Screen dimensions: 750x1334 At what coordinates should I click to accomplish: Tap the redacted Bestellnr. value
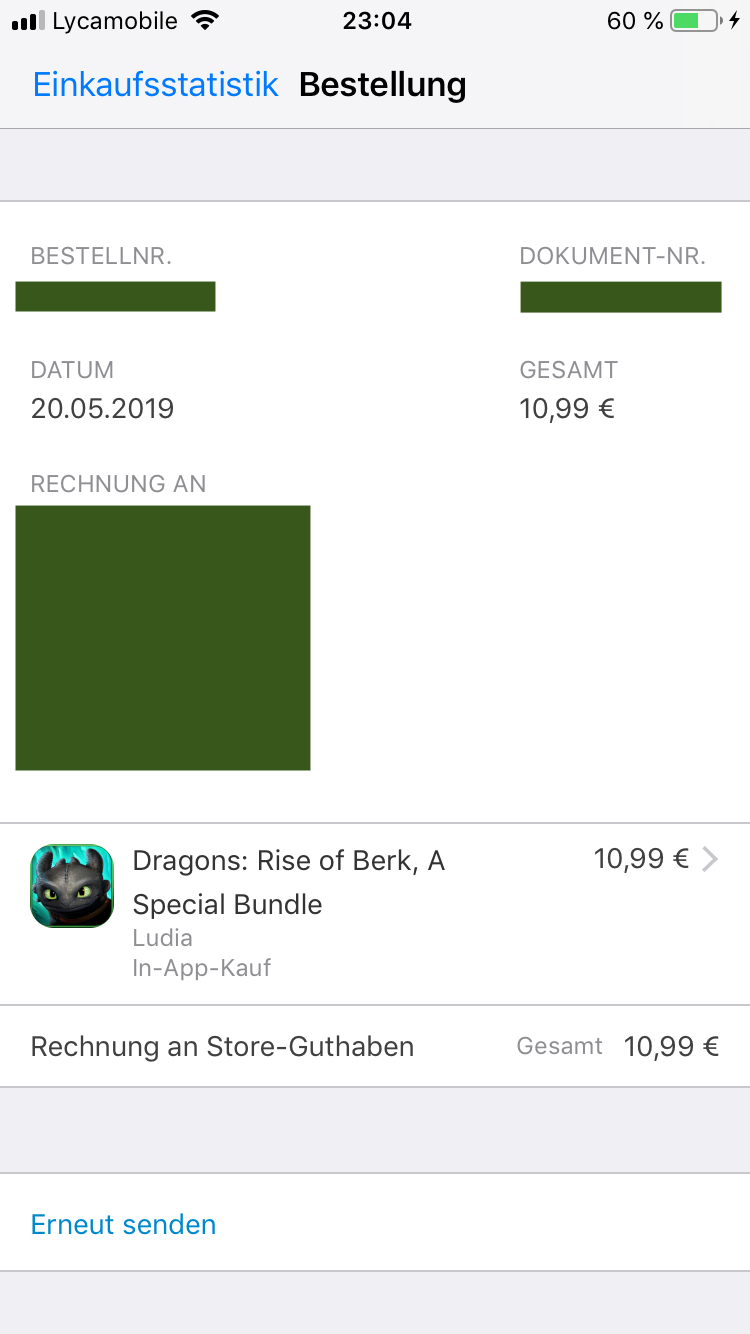click(x=115, y=297)
